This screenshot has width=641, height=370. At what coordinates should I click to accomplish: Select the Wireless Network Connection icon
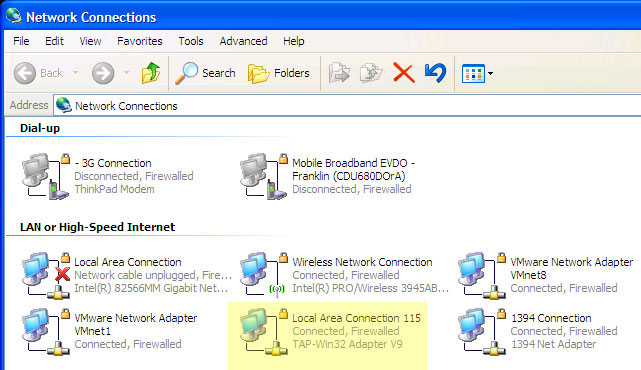[264, 274]
